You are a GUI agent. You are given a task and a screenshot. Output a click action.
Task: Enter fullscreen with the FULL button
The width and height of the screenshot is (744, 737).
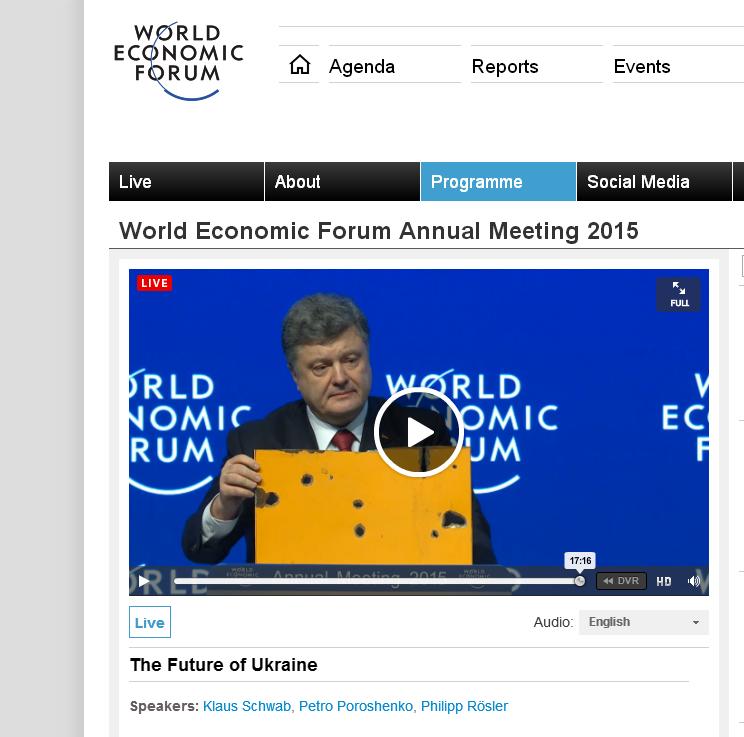679,295
